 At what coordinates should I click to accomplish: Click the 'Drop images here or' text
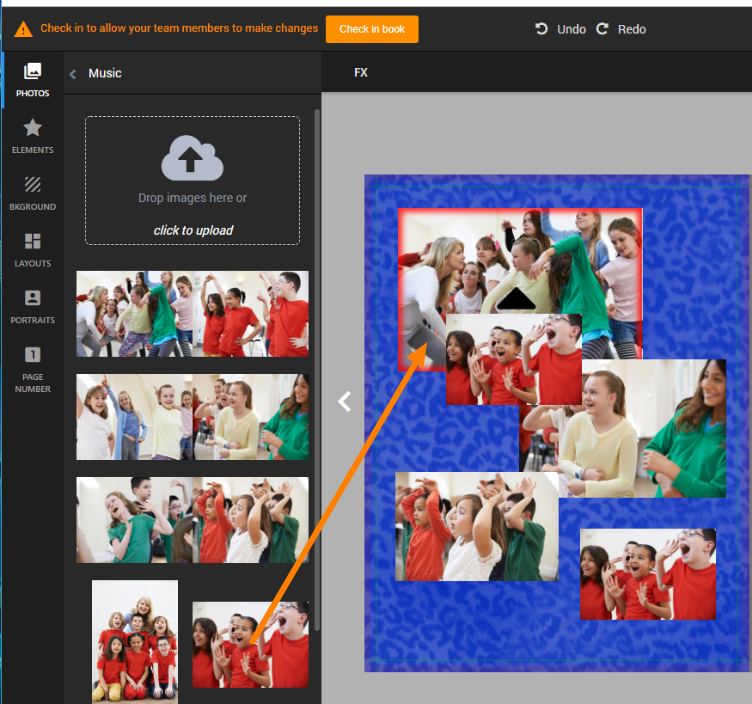click(192, 198)
